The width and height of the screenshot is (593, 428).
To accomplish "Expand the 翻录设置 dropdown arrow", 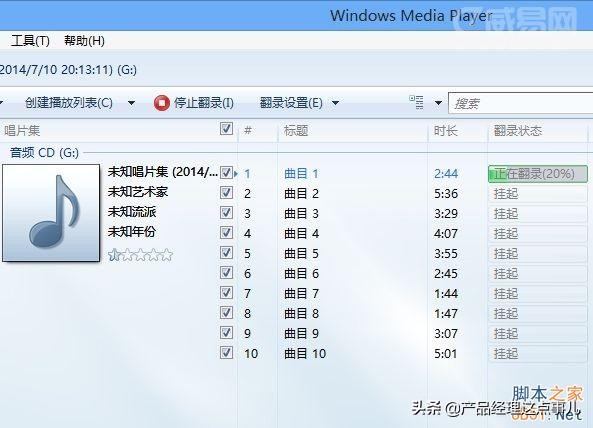I will click(x=335, y=103).
